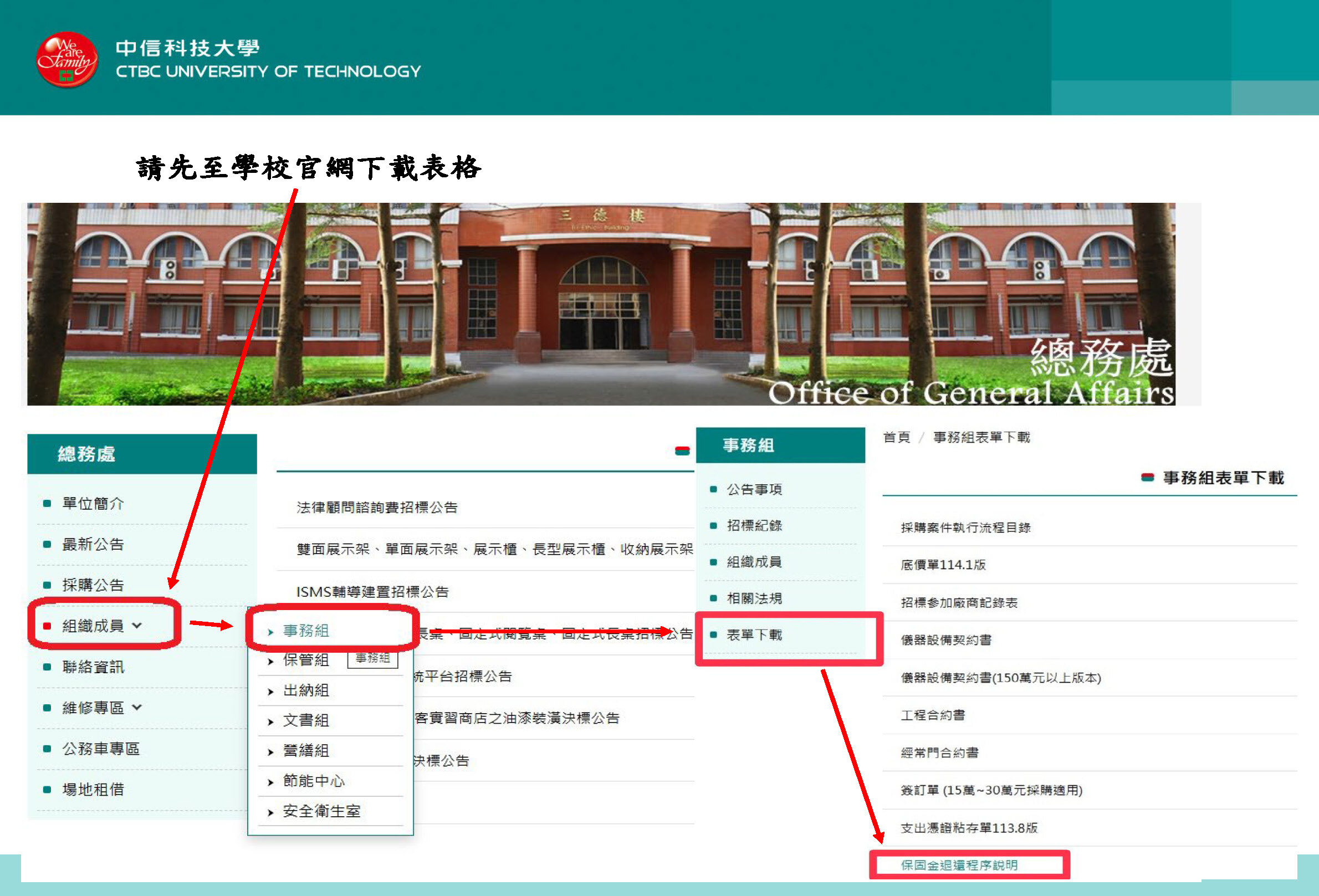
Task: Open 事務組 in the submenu
Action: (x=306, y=631)
